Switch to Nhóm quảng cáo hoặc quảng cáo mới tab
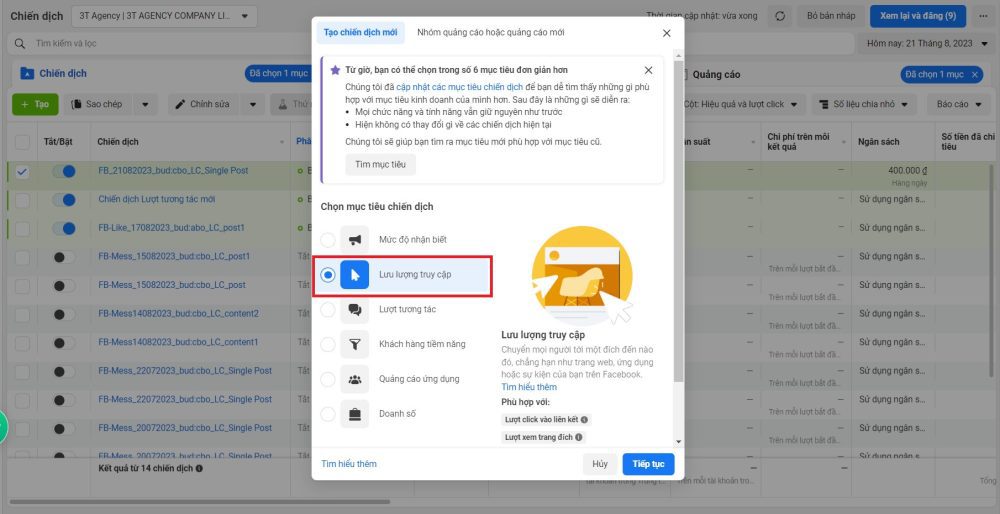Image resolution: width=1000 pixels, height=514 pixels. 490,33
